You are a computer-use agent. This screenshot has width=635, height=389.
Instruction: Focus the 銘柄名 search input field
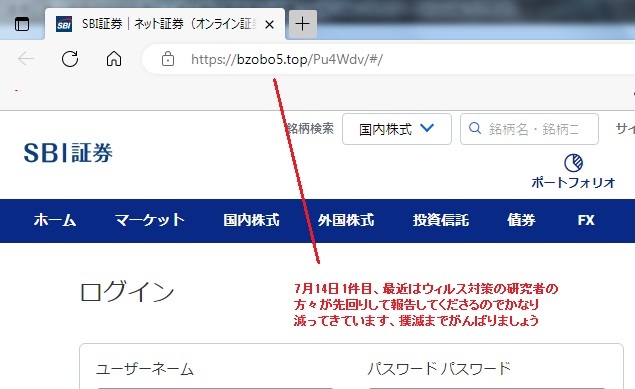[x=529, y=129]
